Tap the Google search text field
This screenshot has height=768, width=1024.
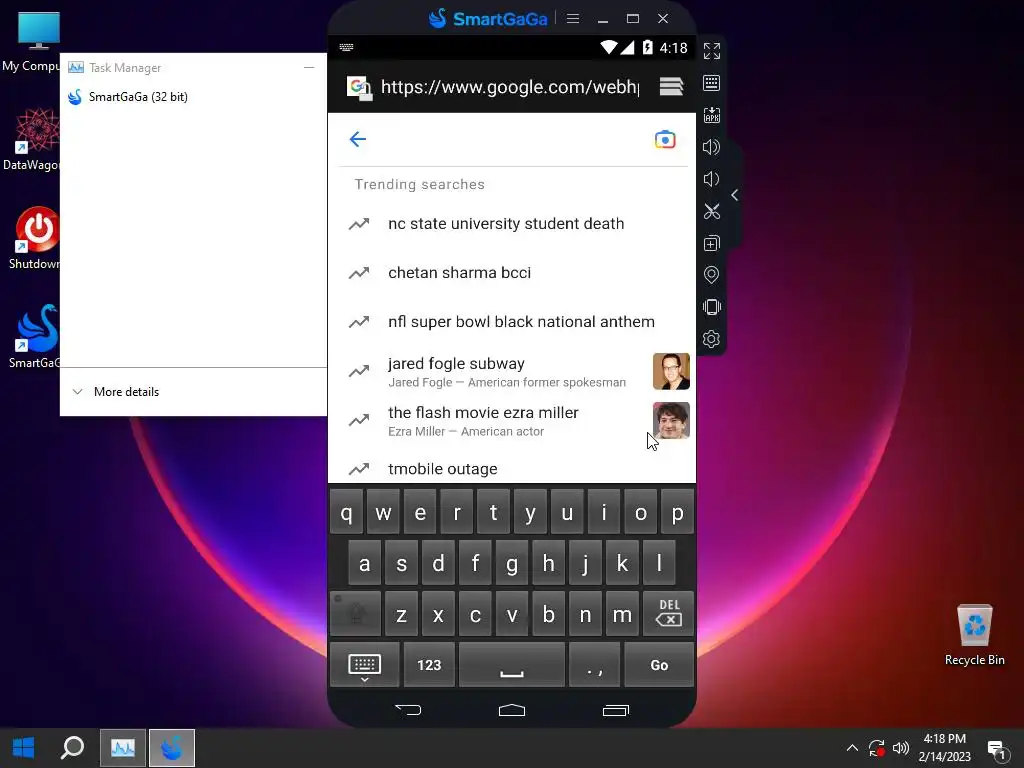tap(509, 139)
